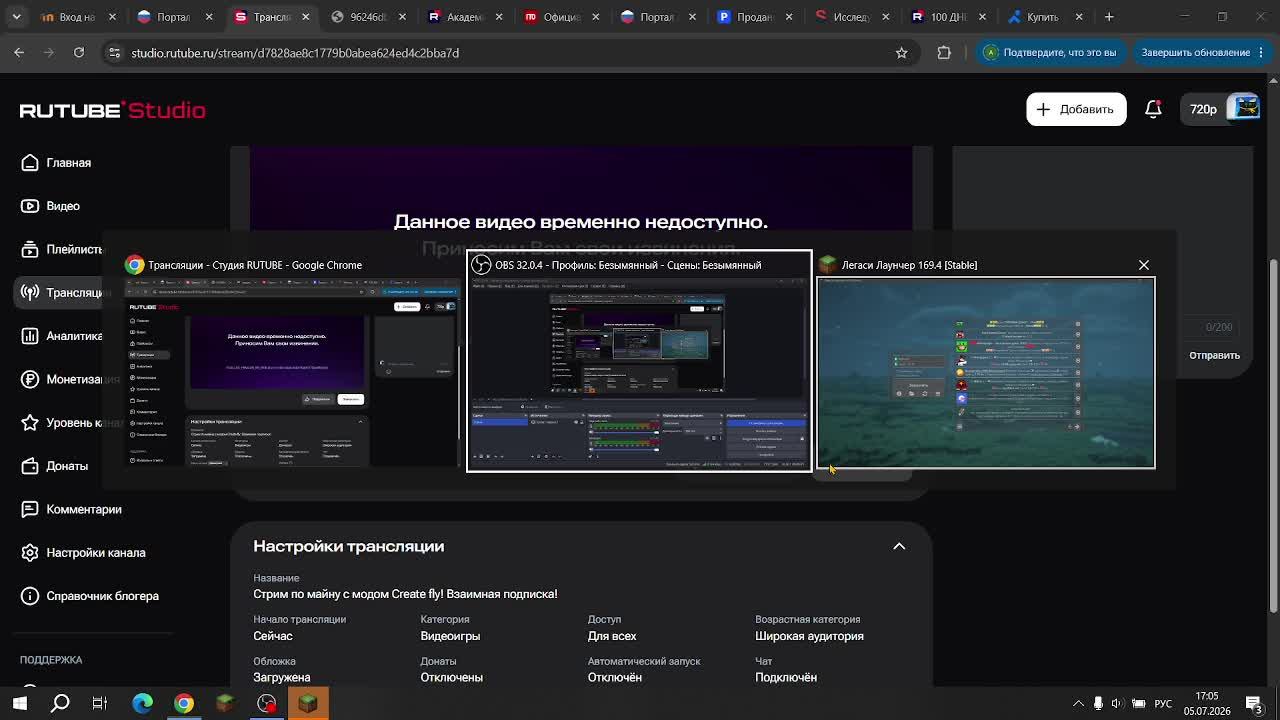This screenshot has width=1280, height=720.
Task: Open the Донаты sidebar section
Action: [54, 466]
